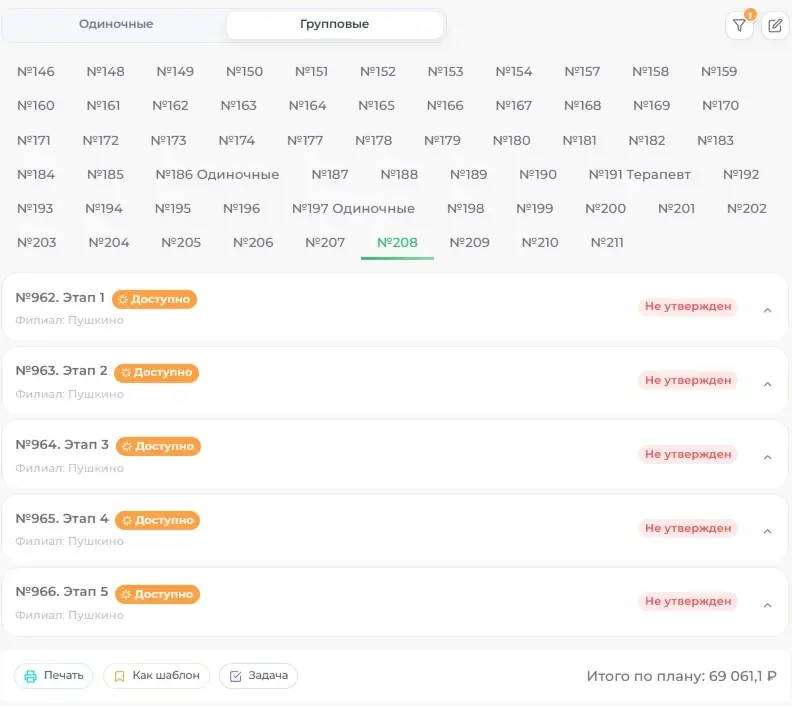Image resolution: width=792 pixels, height=706 pixels.
Task: Open plan tab №191 Терапевт
Action: pyautogui.click(x=639, y=174)
